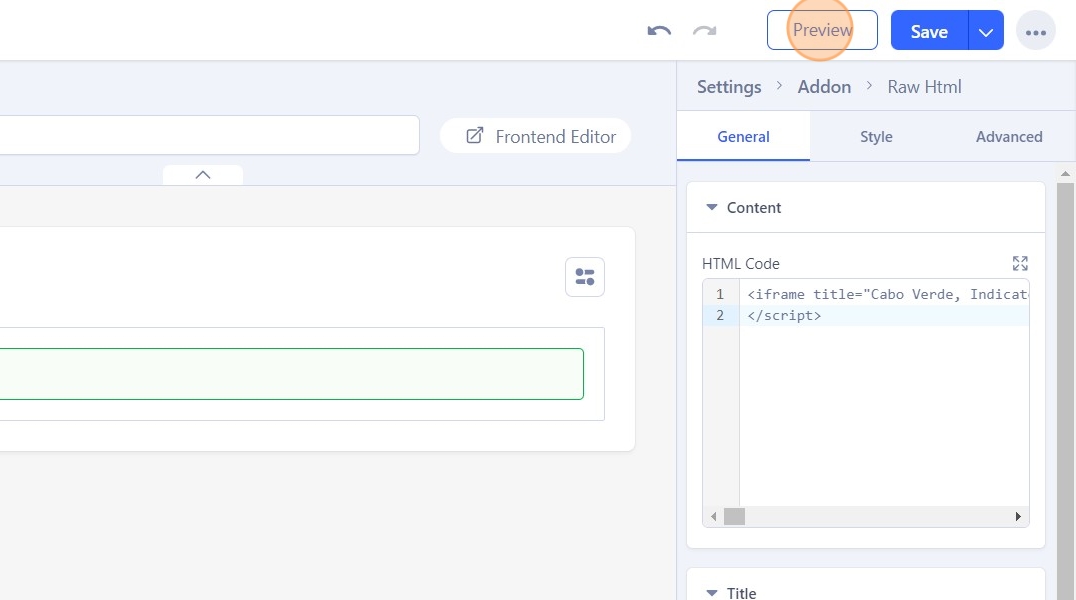The width and height of the screenshot is (1076, 600).
Task: Open the Preview button
Action: pos(822,30)
